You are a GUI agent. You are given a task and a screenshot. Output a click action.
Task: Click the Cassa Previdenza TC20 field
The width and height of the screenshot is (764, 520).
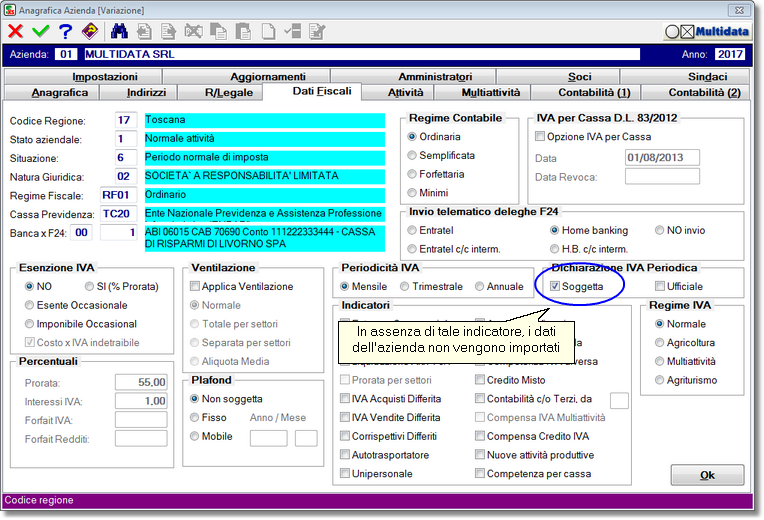(x=118, y=214)
